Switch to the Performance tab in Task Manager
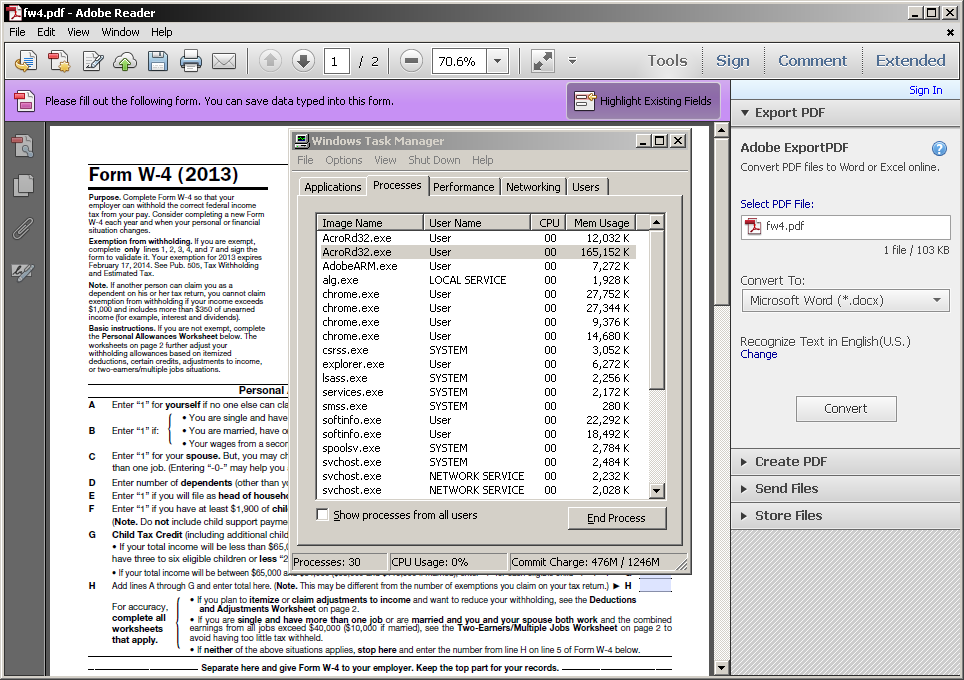Image resolution: width=964 pixels, height=680 pixels. click(x=464, y=187)
